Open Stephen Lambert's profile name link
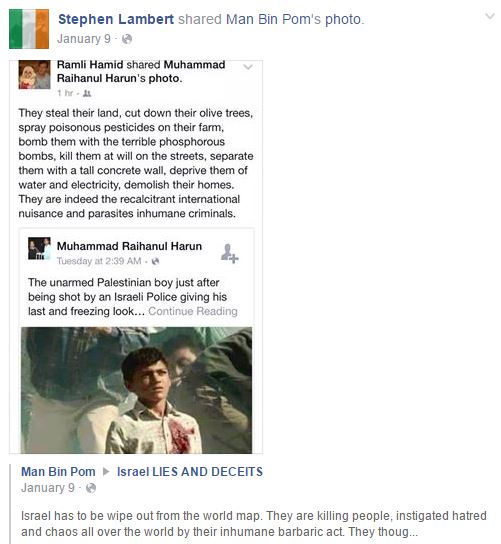501x544 pixels. (x=116, y=19)
